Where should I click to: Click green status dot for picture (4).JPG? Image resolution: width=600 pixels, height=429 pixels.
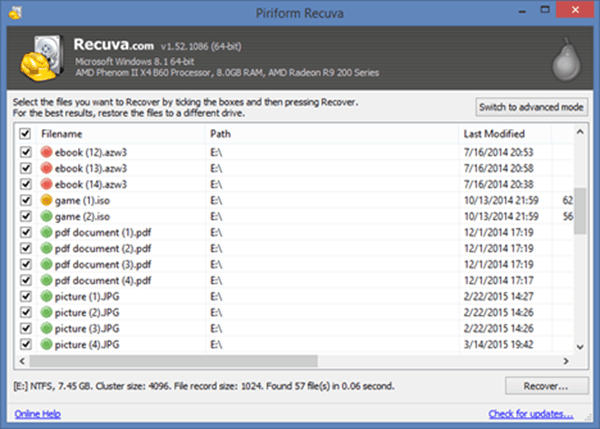pyautogui.click(x=46, y=344)
